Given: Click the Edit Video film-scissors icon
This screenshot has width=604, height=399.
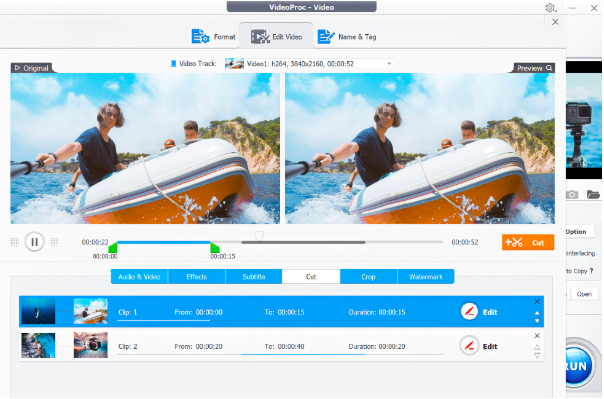Looking at the screenshot, I should [x=260, y=37].
